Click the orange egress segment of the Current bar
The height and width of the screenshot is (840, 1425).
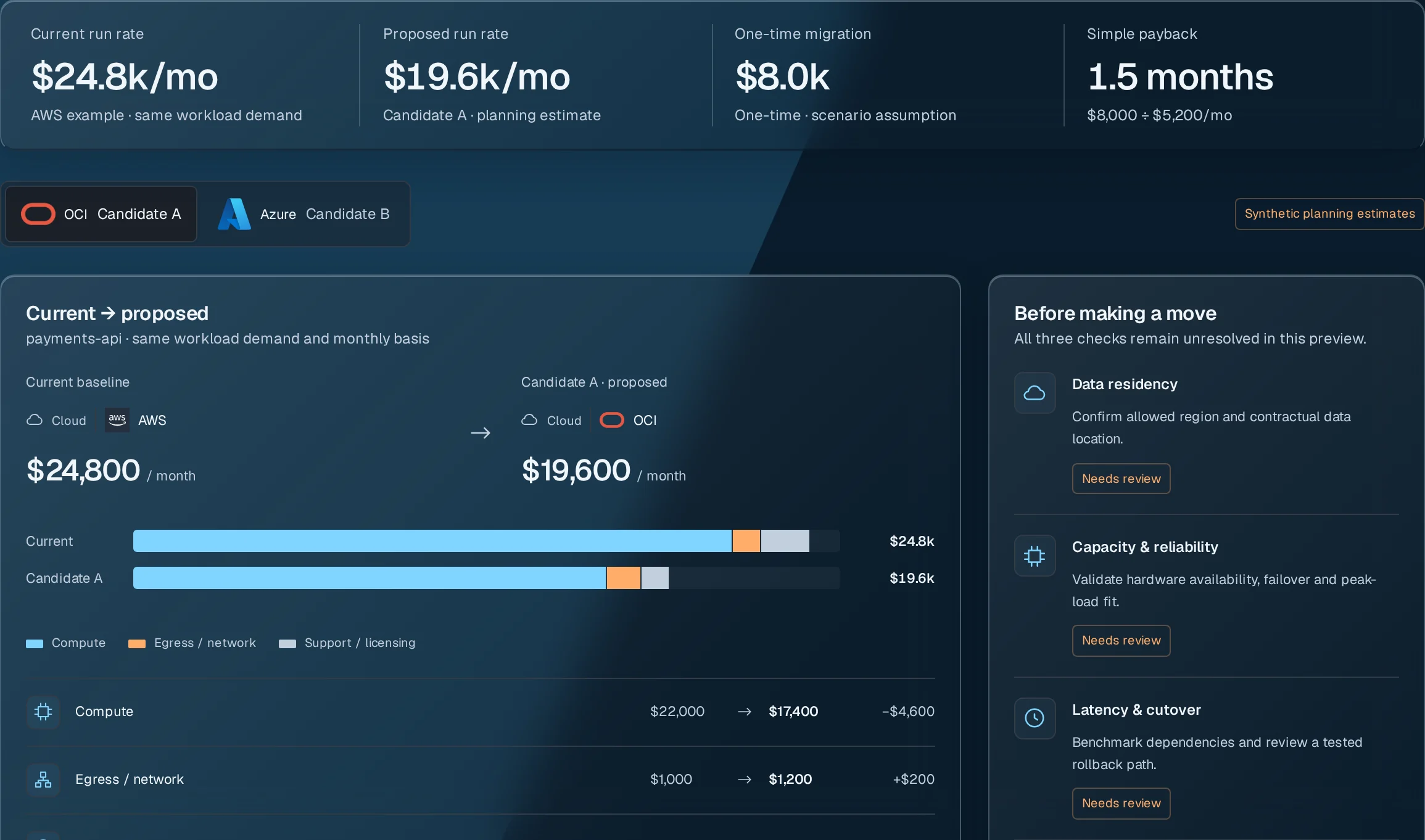746,541
